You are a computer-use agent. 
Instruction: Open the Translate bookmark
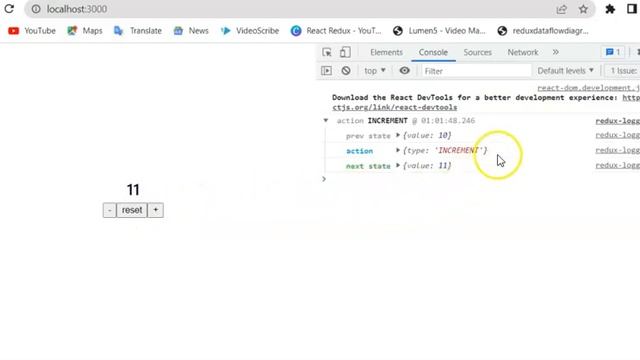(138, 31)
